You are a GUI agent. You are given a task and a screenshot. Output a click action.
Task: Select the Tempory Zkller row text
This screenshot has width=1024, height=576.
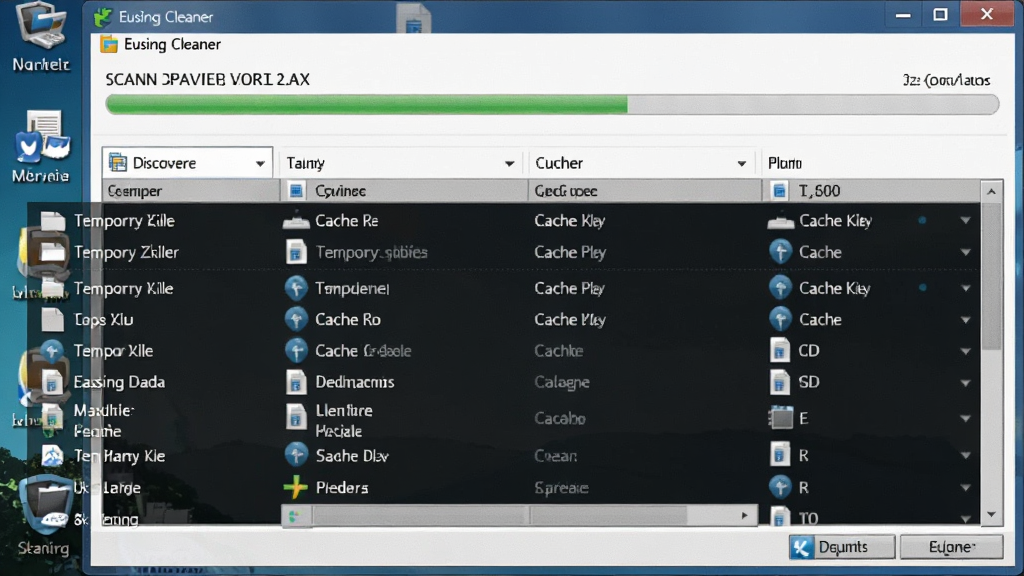[x=126, y=252]
